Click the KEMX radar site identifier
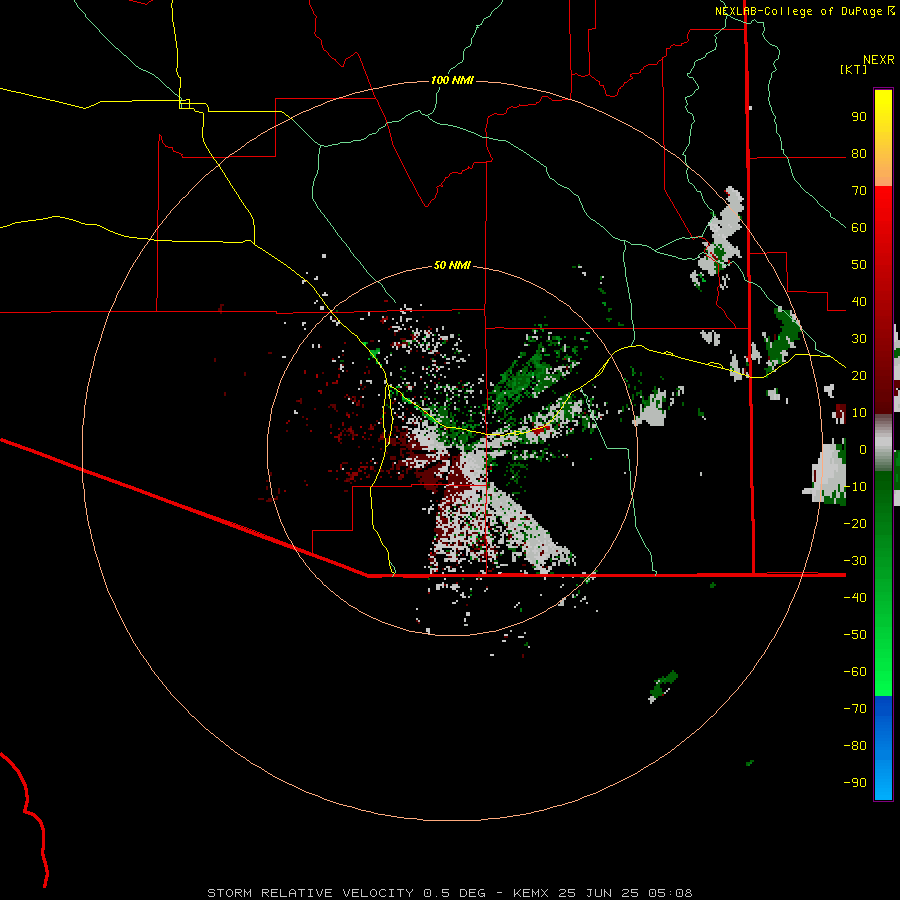Screen dimensions: 900x900 click(531, 893)
